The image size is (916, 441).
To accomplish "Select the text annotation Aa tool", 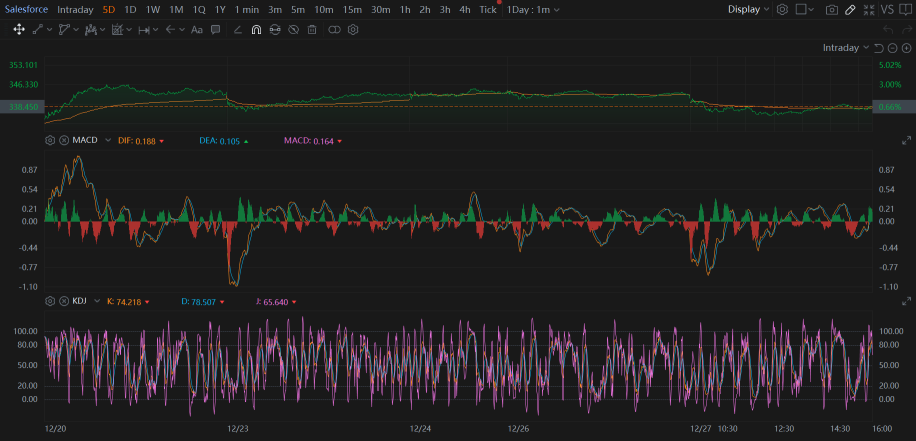I will 197,30.
